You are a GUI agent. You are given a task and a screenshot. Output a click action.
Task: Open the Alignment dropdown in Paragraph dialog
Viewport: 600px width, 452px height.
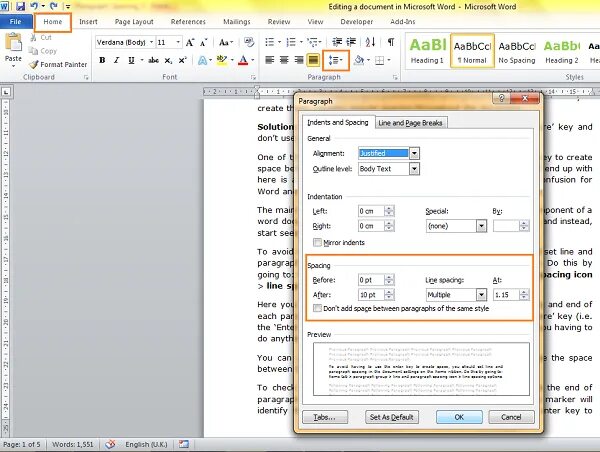[414, 153]
